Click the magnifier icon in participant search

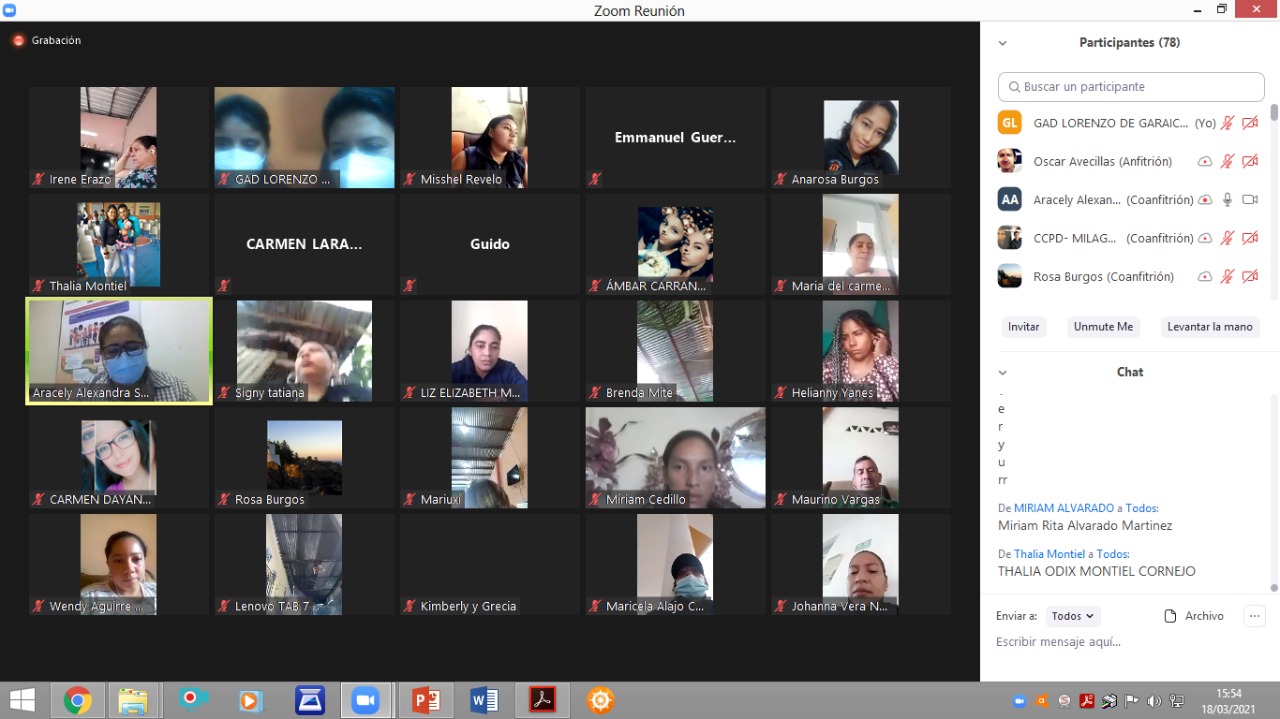(x=1014, y=87)
